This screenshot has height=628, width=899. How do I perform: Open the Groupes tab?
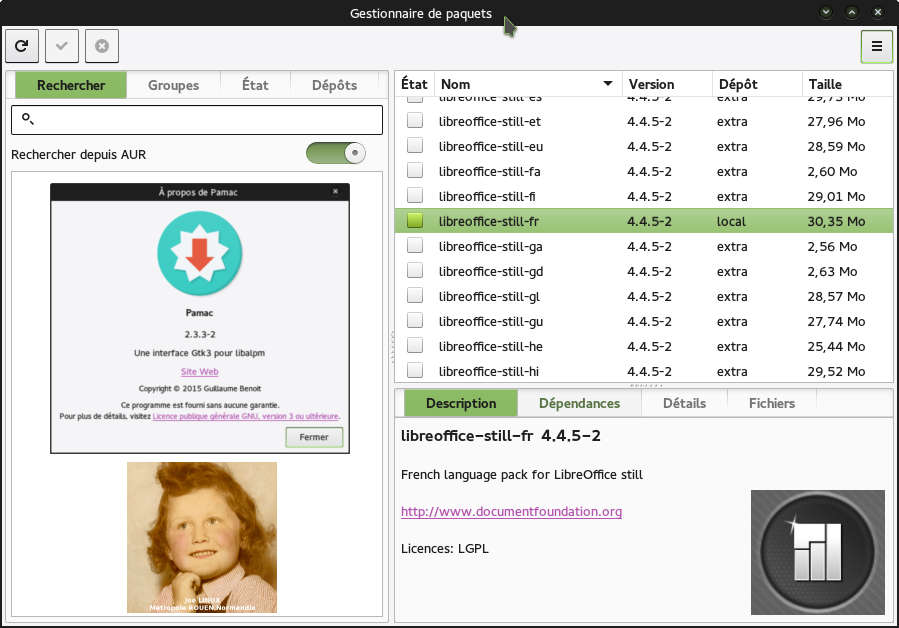pyautogui.click(x=173, y=85)
